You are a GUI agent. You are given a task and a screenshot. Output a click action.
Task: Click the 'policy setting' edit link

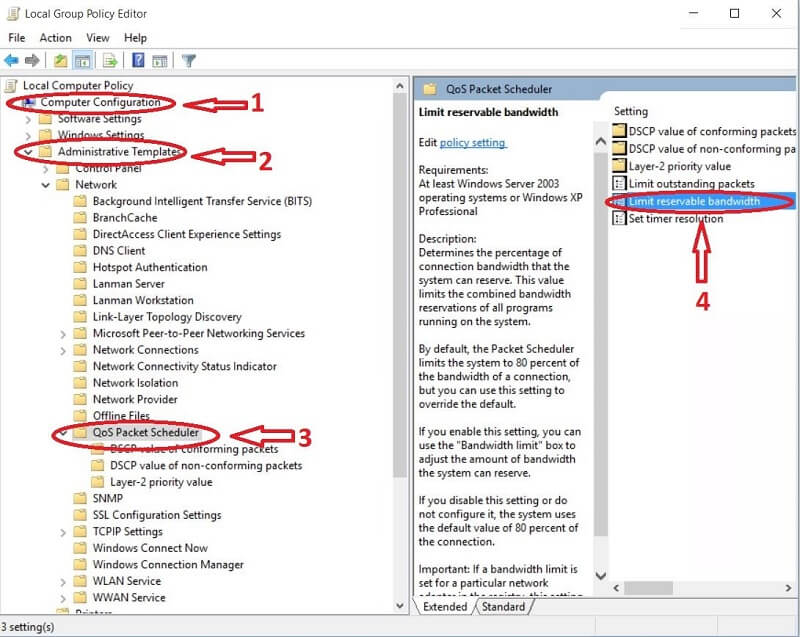[x=473, y=143]
